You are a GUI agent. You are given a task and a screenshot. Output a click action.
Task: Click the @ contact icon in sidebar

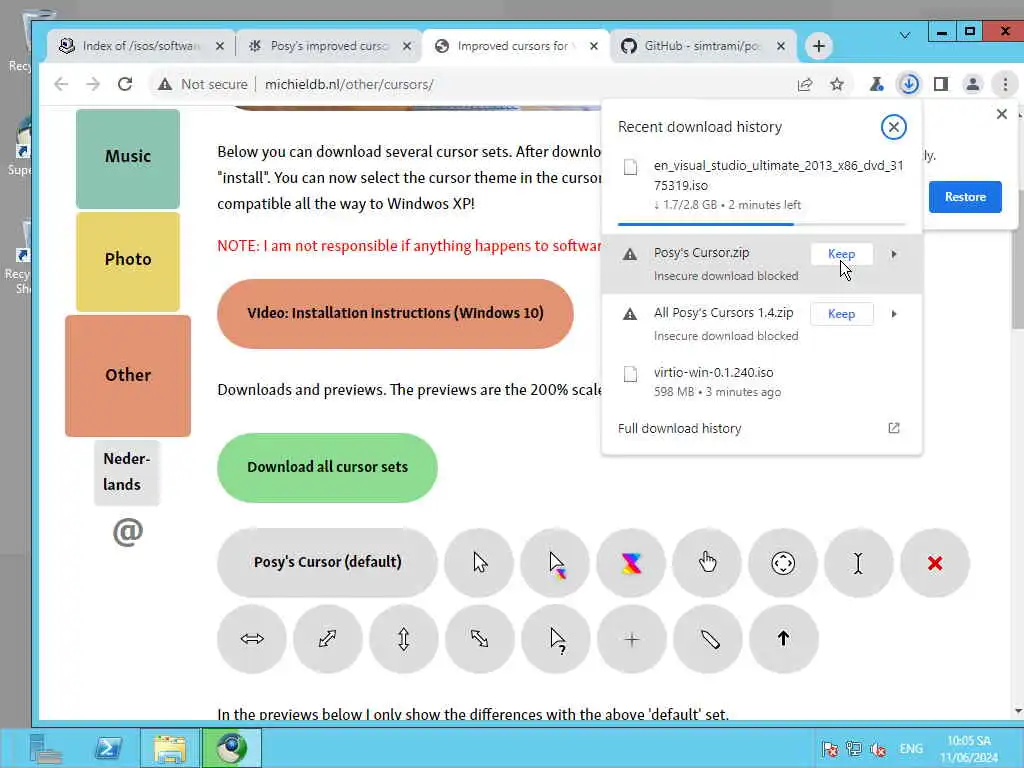coord(128,532)
